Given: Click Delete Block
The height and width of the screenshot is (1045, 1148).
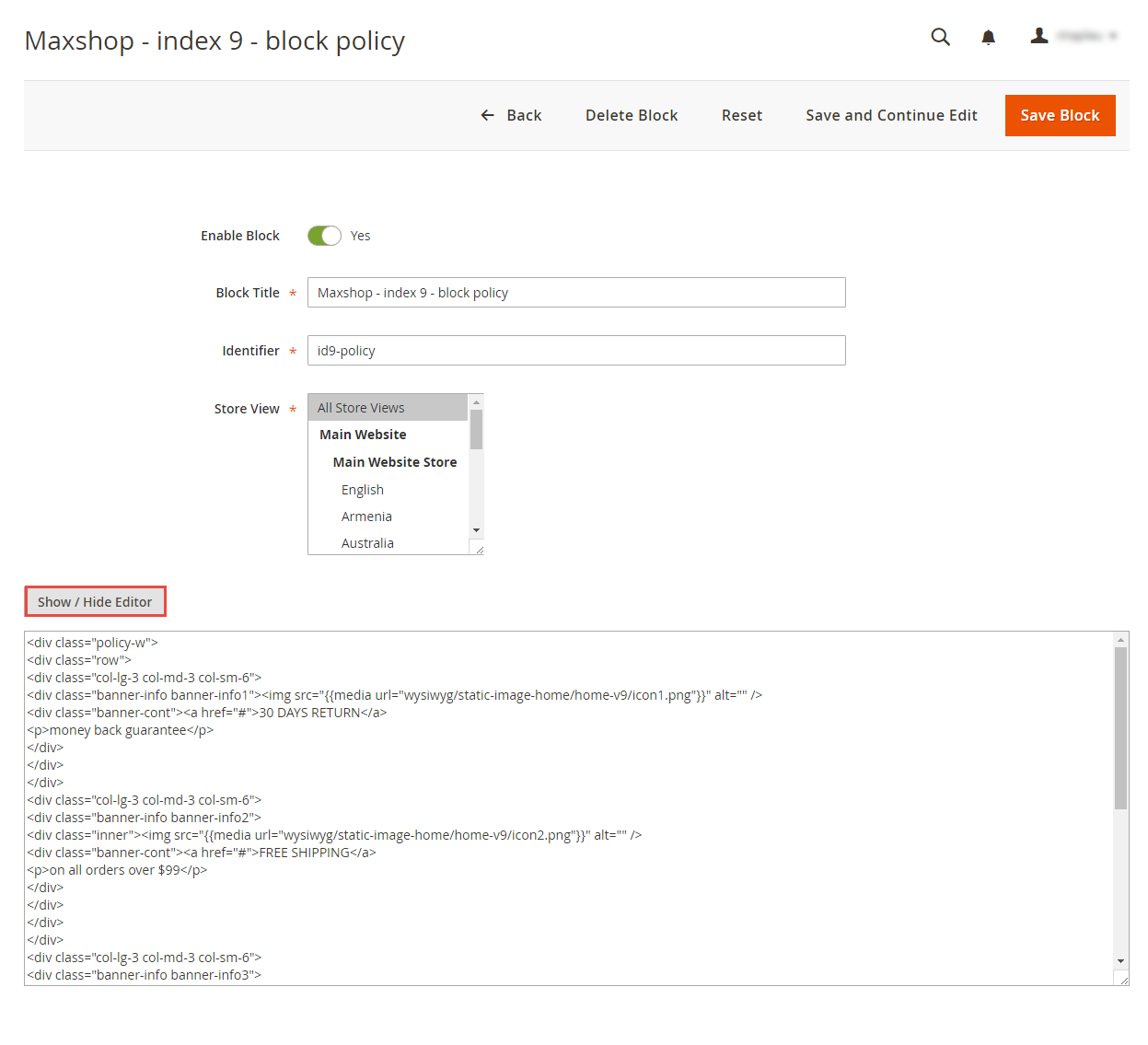Looking at the screenshot, I should pos(632,115).
